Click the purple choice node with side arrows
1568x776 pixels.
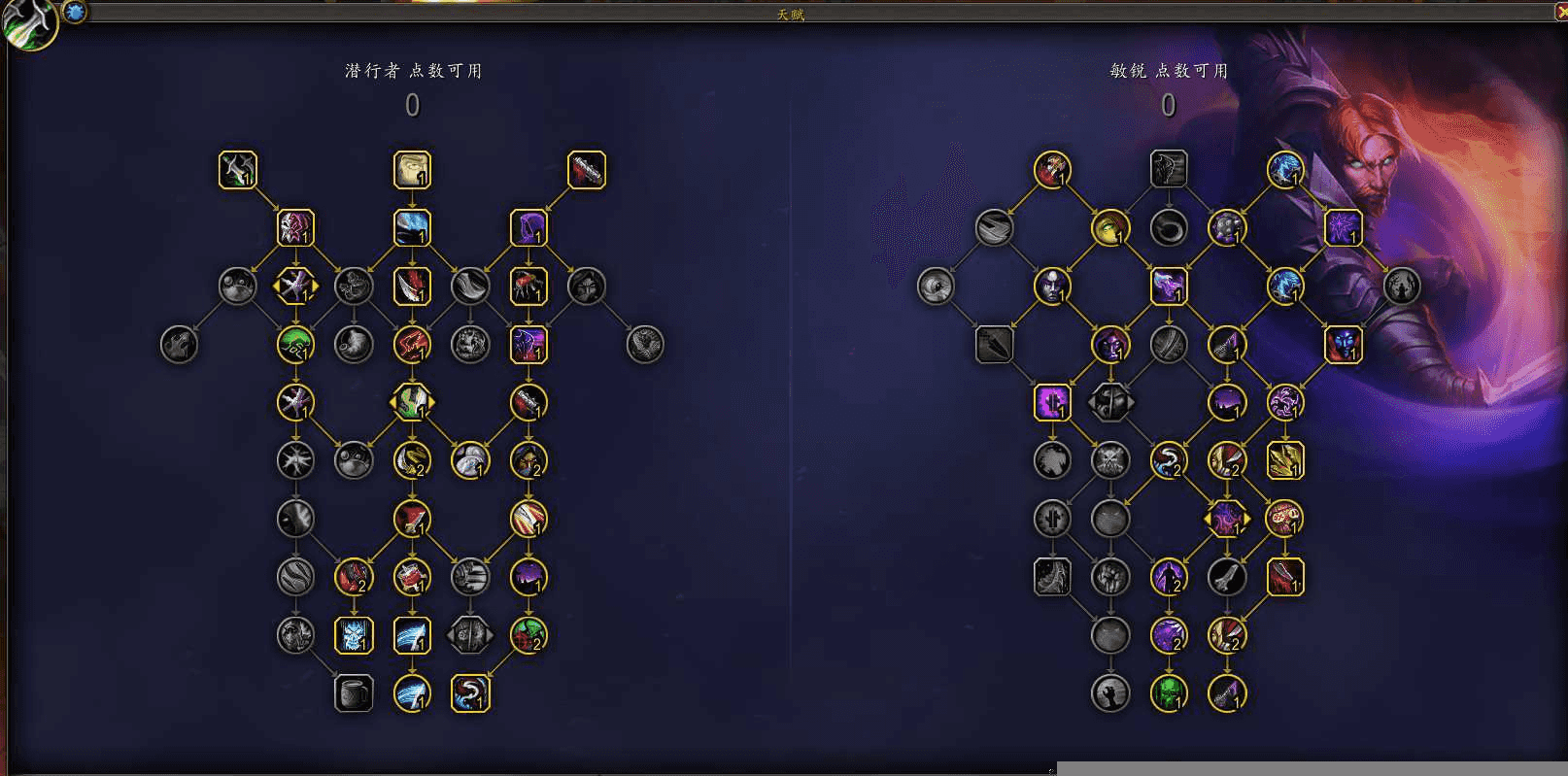(1227, 520)
